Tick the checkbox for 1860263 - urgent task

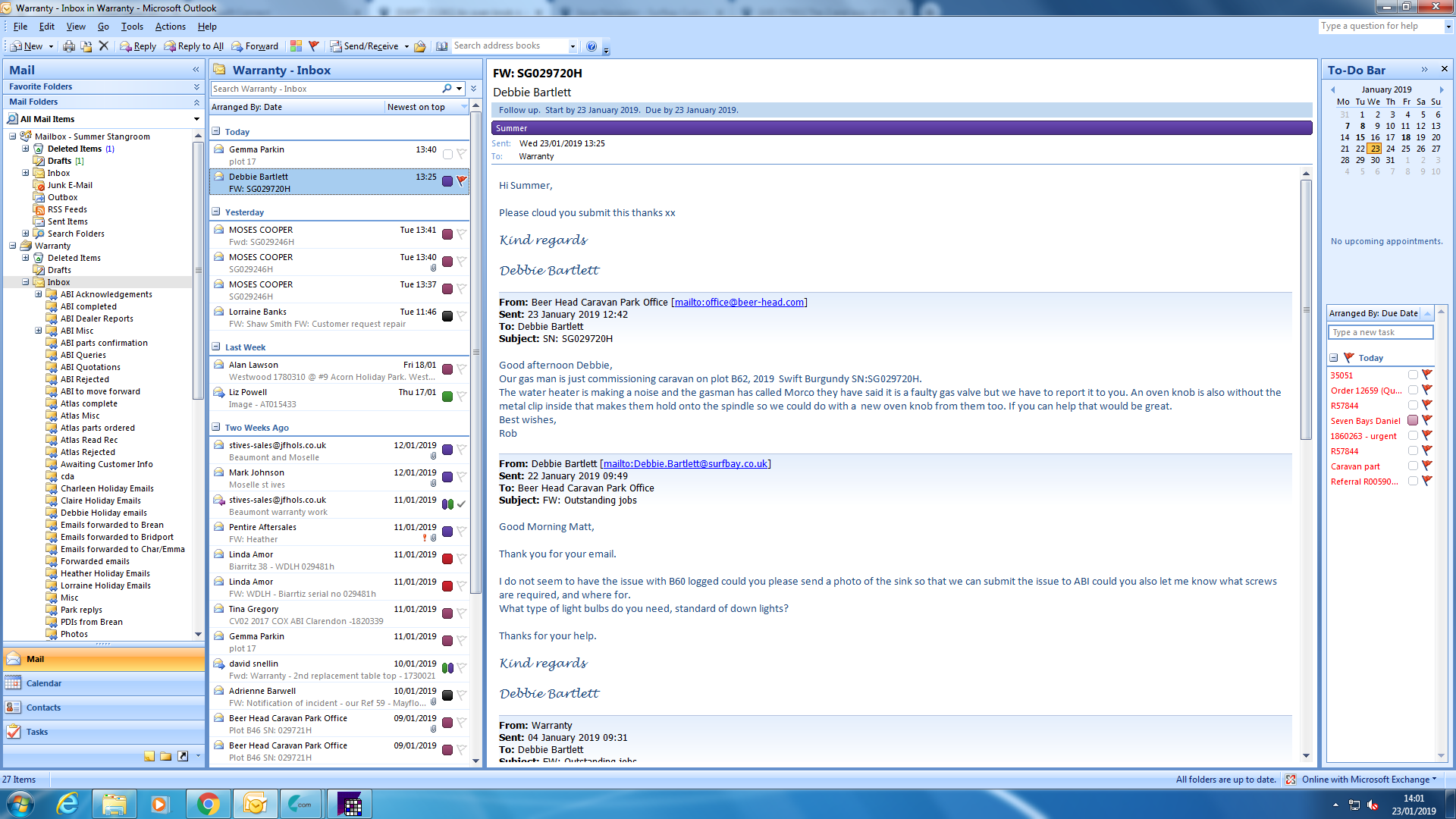click(1413, 435)
